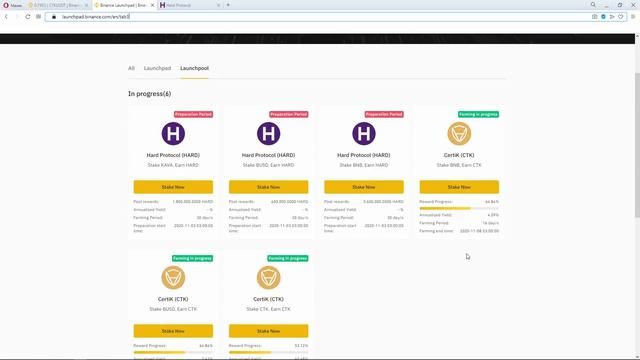
Task: Go forward to the next page
Action: (17, 17)
